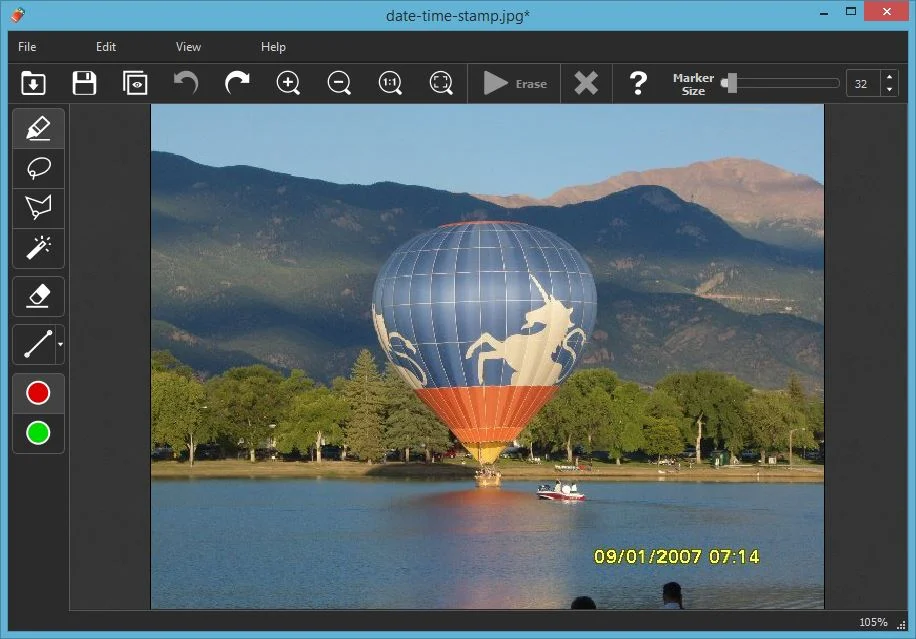This screenshot has height=639, width=916.
Task: Select the Eraser tool in sidebar
Action: click(38, 296)
